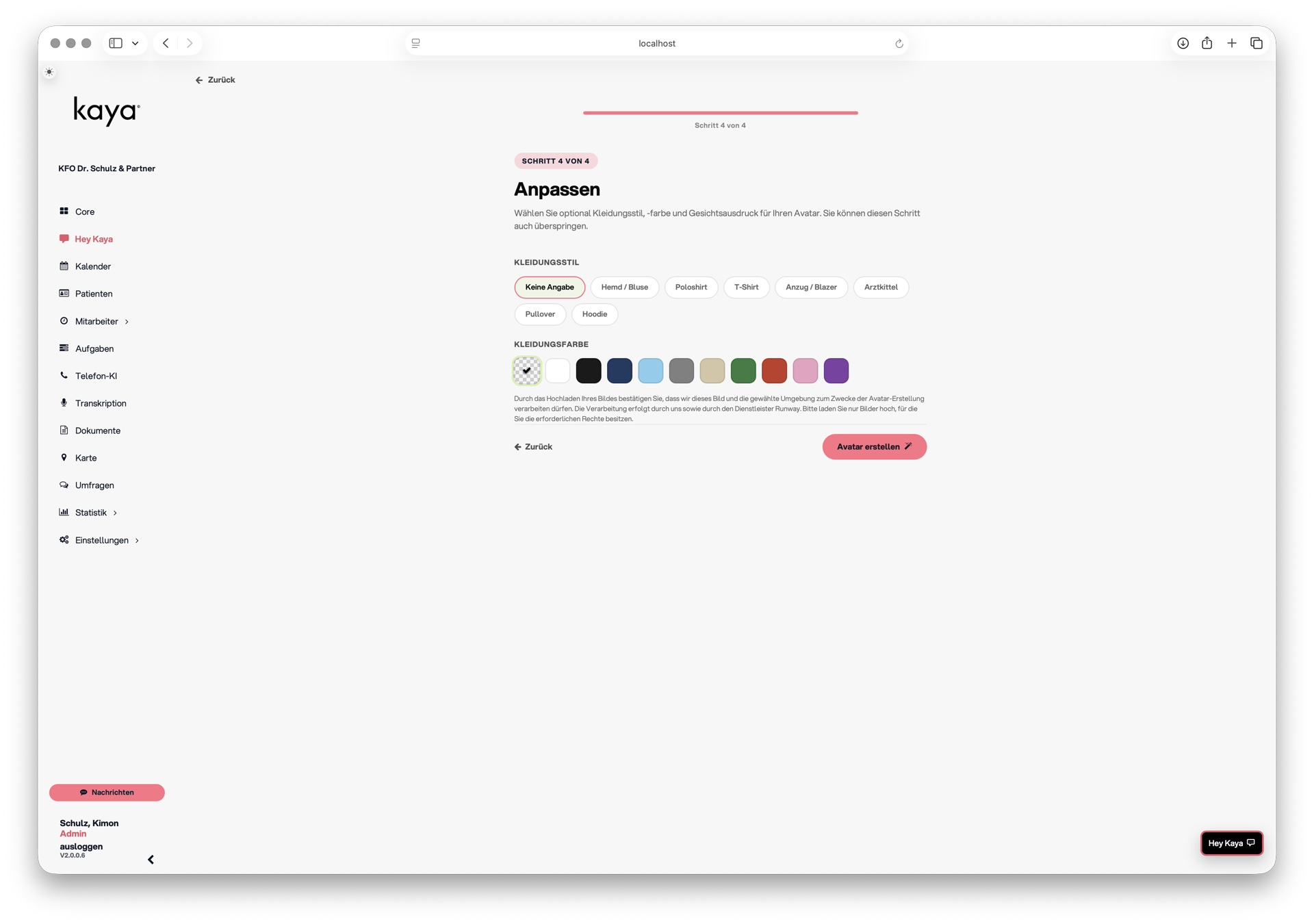Pick the purple clothing color swatch
Viewport: 1314px width, 924px height.
click(836, 371)
